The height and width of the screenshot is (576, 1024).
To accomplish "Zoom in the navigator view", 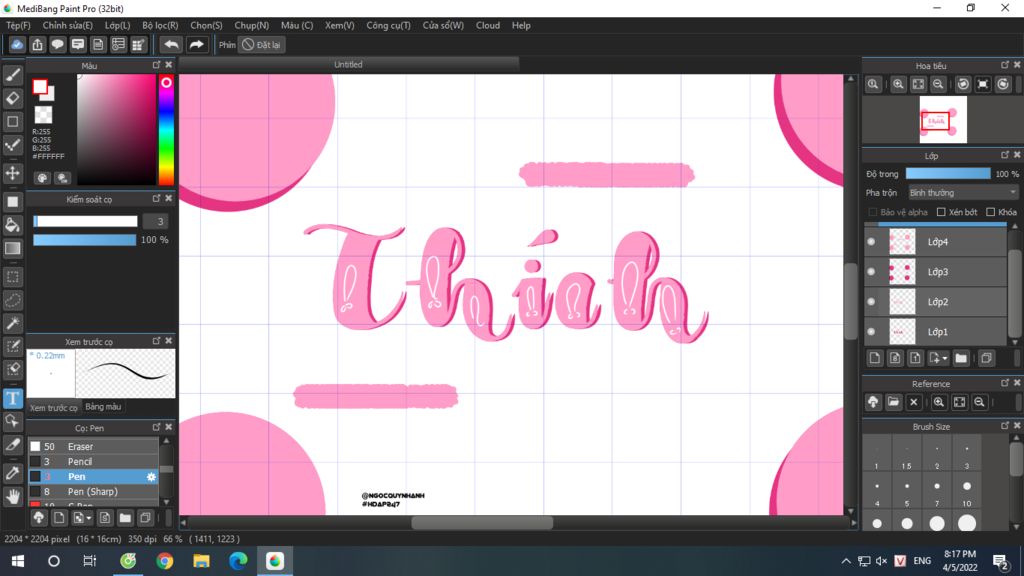I will tap(899, 84).
